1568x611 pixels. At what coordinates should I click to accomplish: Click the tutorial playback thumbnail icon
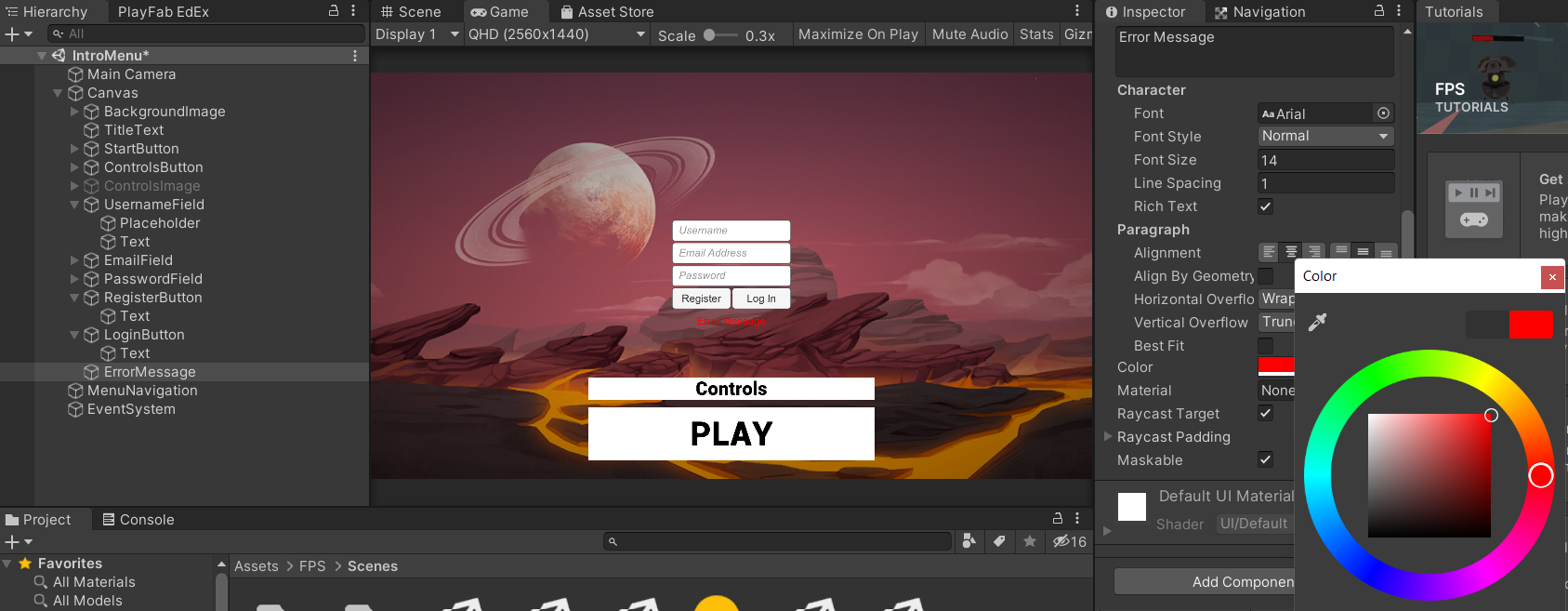1474,207
